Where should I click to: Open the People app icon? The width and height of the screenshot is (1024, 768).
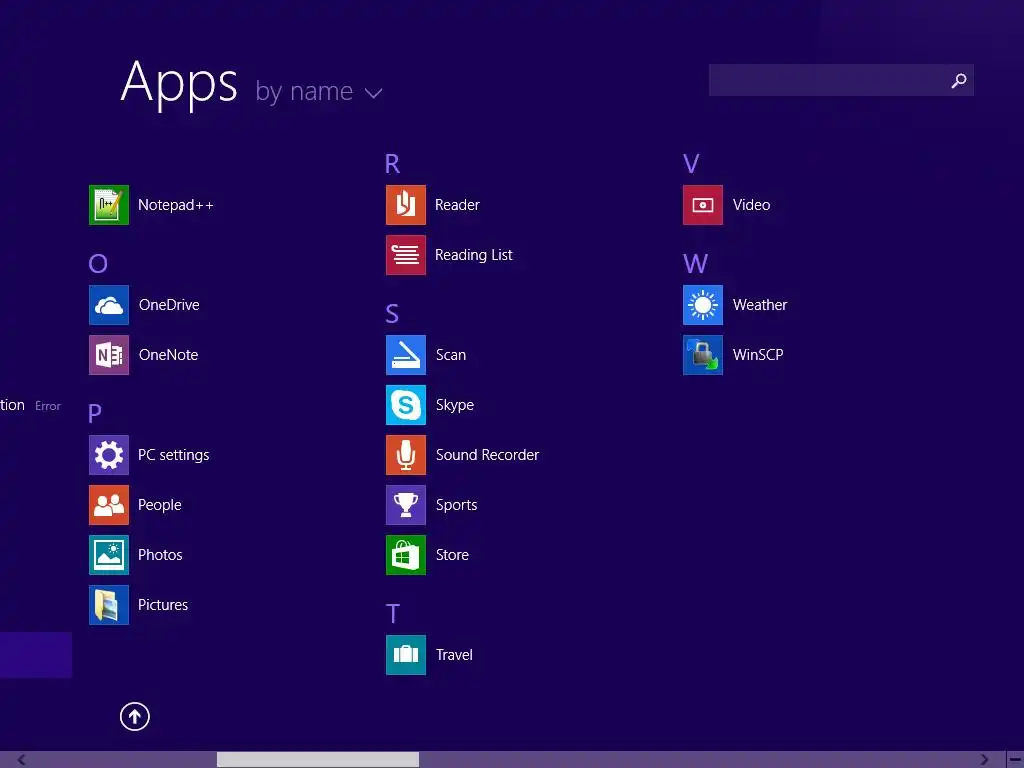pos(108,505)
